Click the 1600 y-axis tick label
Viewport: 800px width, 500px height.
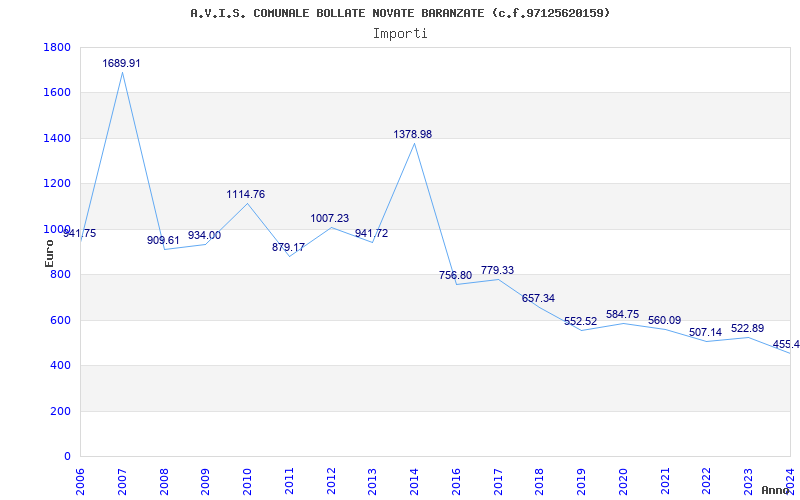pos(57,93)
